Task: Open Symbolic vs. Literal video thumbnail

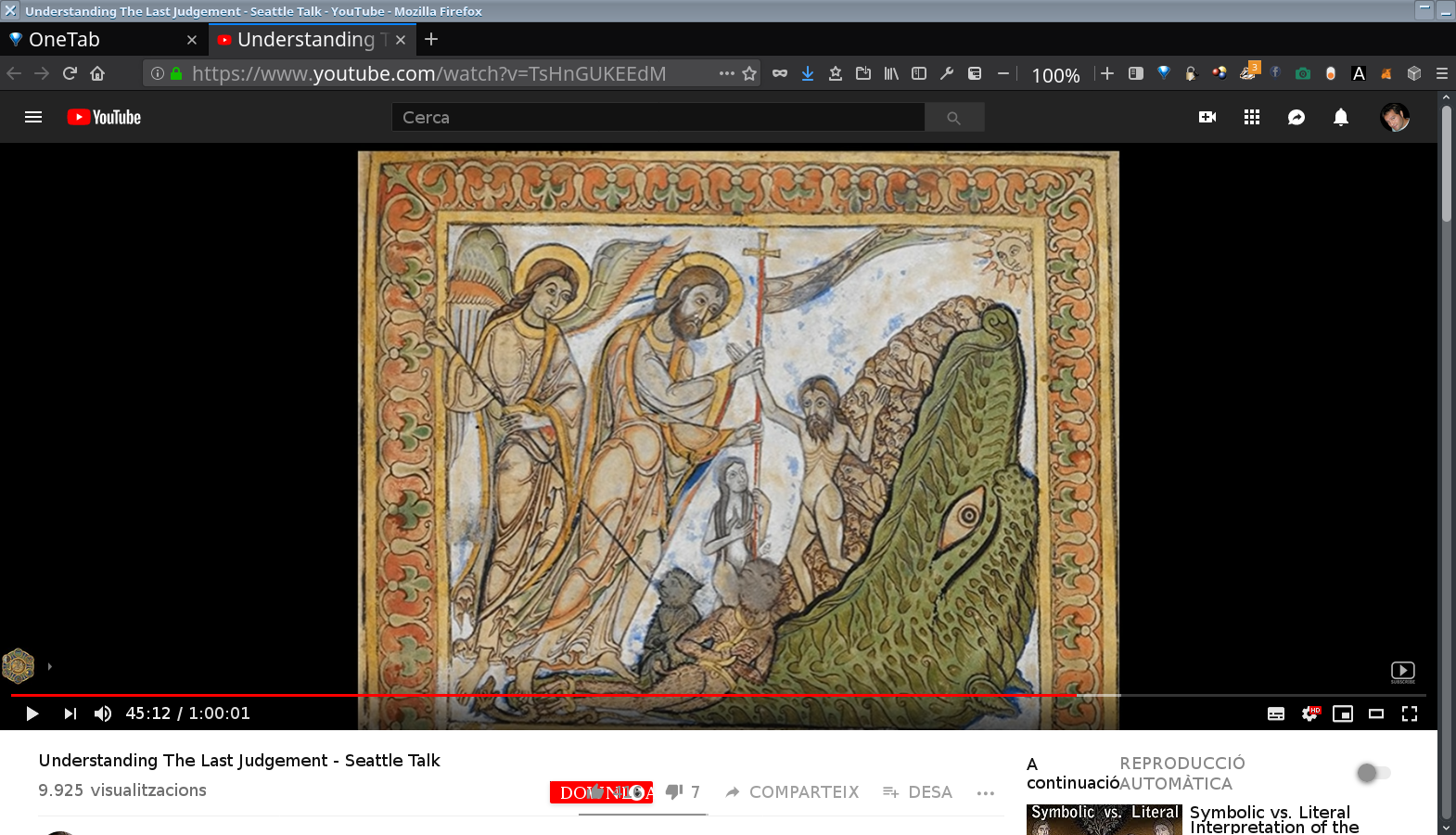Action: click(x=1104, y=819)
